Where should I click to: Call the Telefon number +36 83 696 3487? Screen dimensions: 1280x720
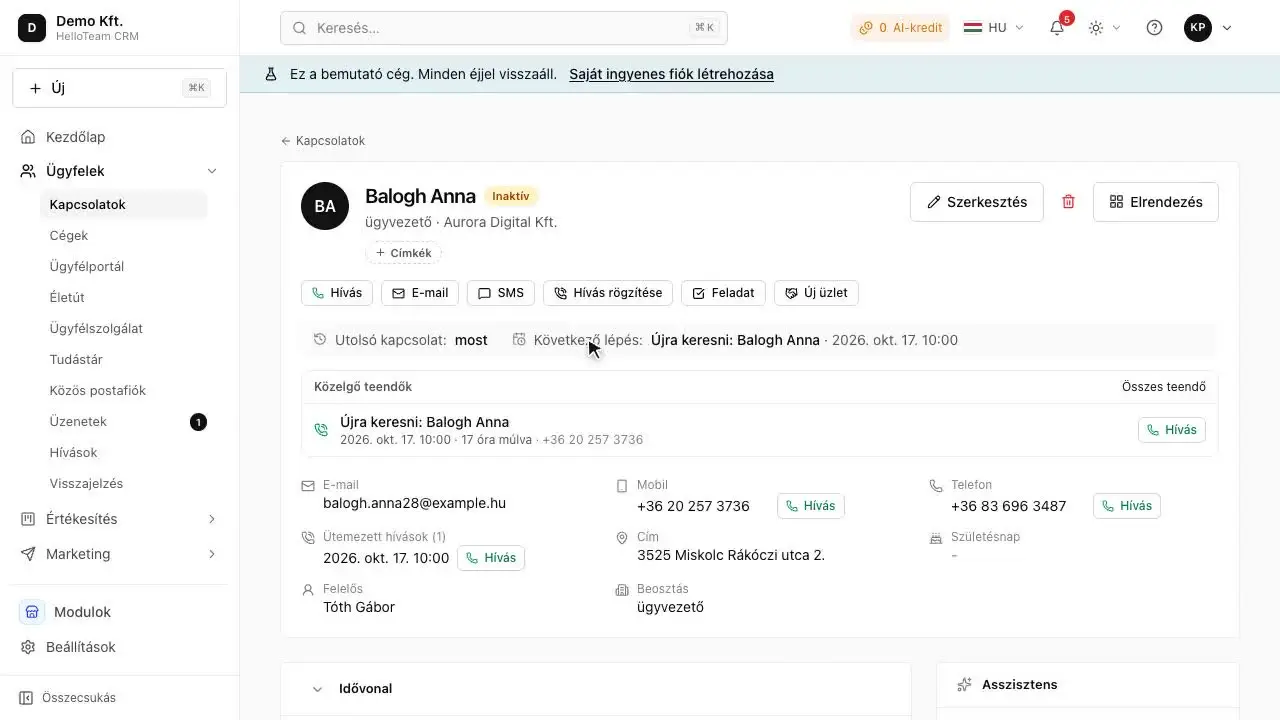pos(1127,506)
